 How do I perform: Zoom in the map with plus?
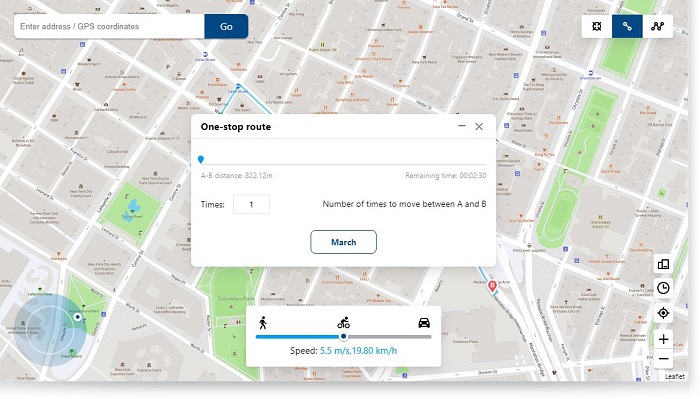click(663, 339)
